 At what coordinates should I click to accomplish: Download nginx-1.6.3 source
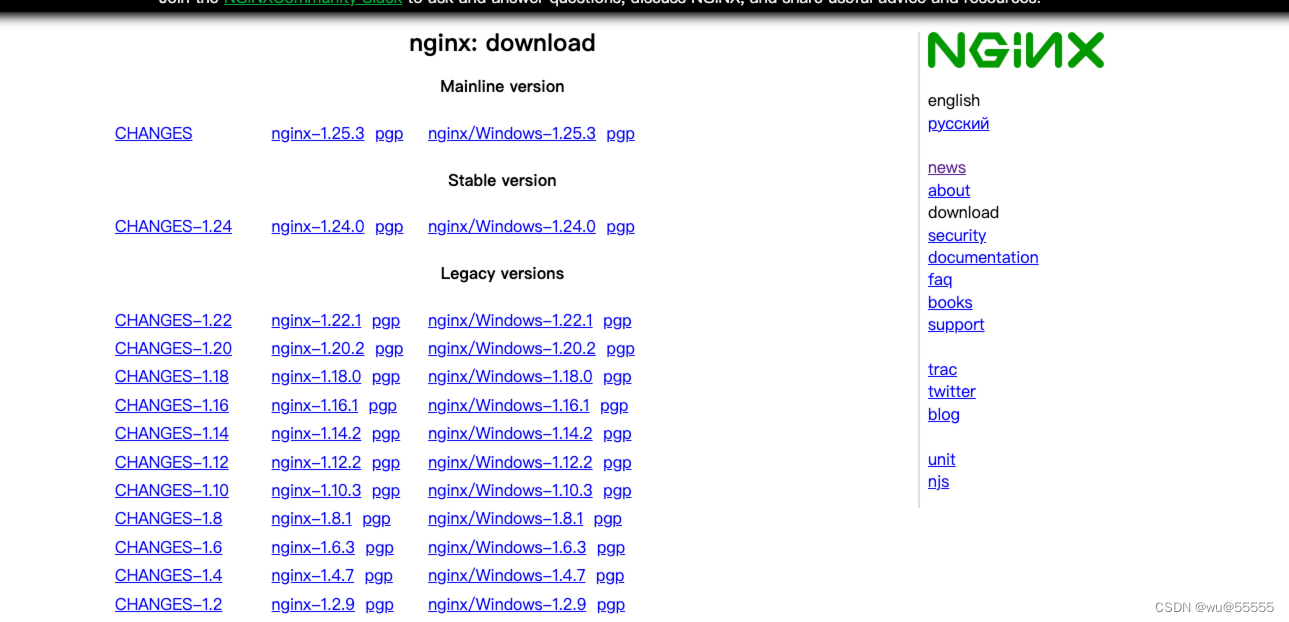tap(313, 547)
